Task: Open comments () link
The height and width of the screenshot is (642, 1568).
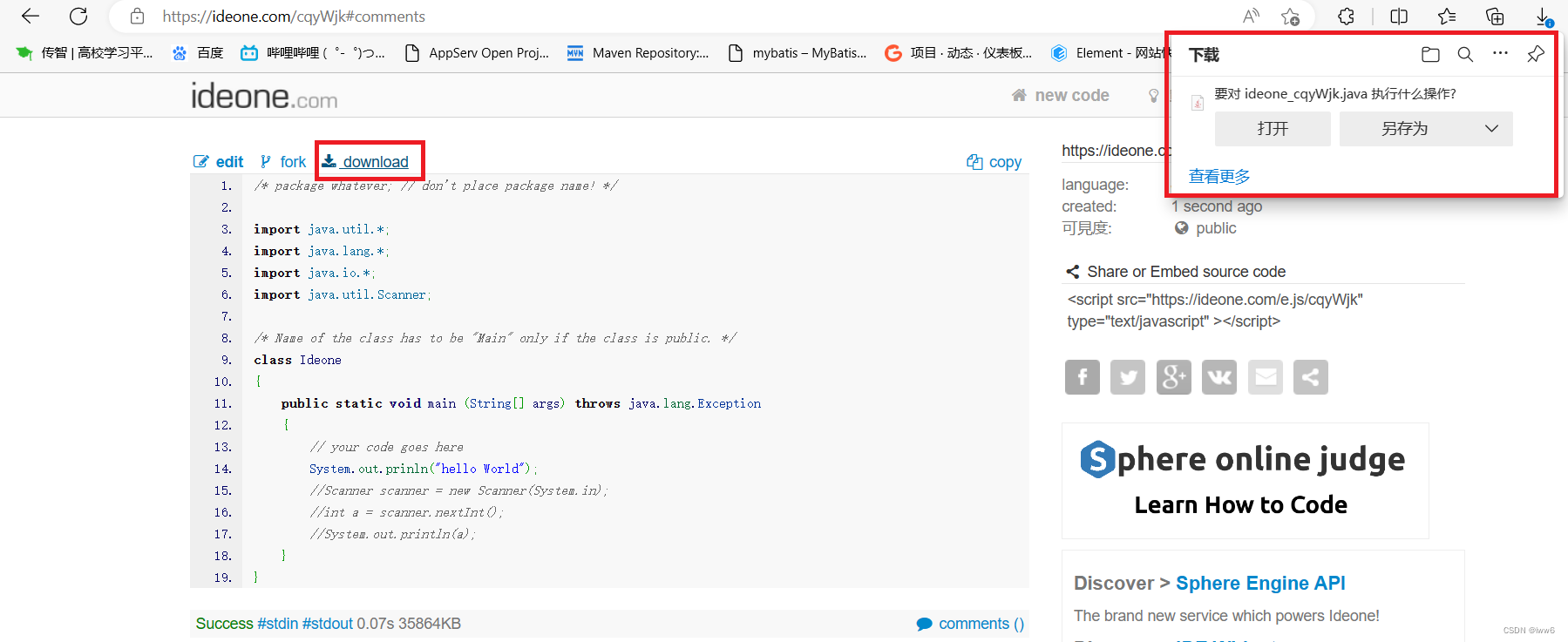Action: 970,624
